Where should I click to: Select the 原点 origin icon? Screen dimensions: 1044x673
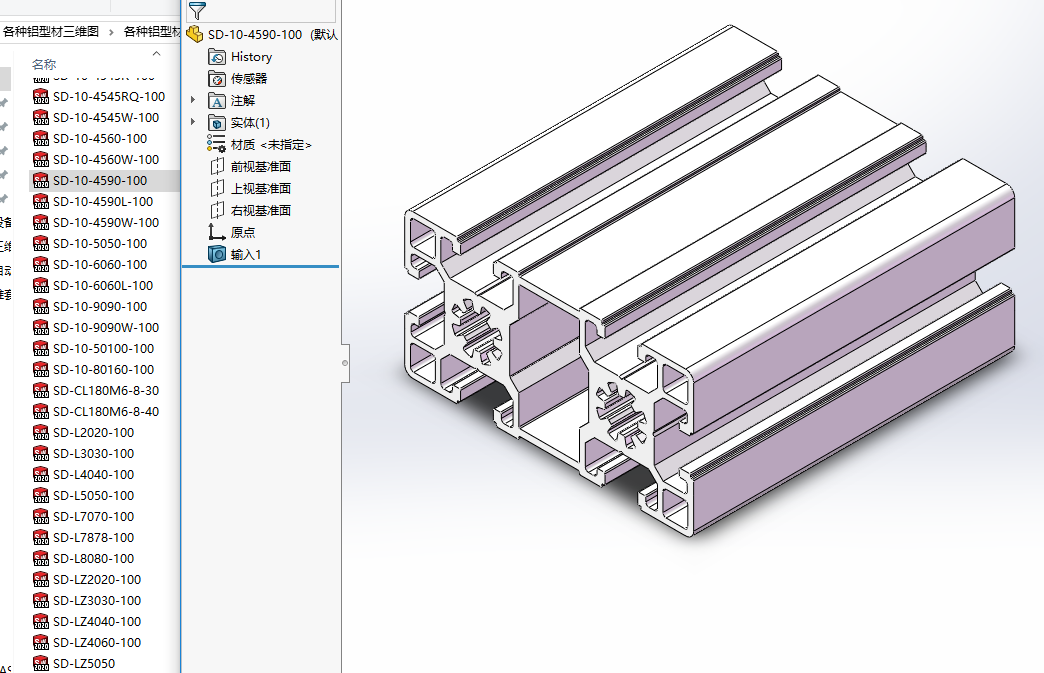pos(216,232)
